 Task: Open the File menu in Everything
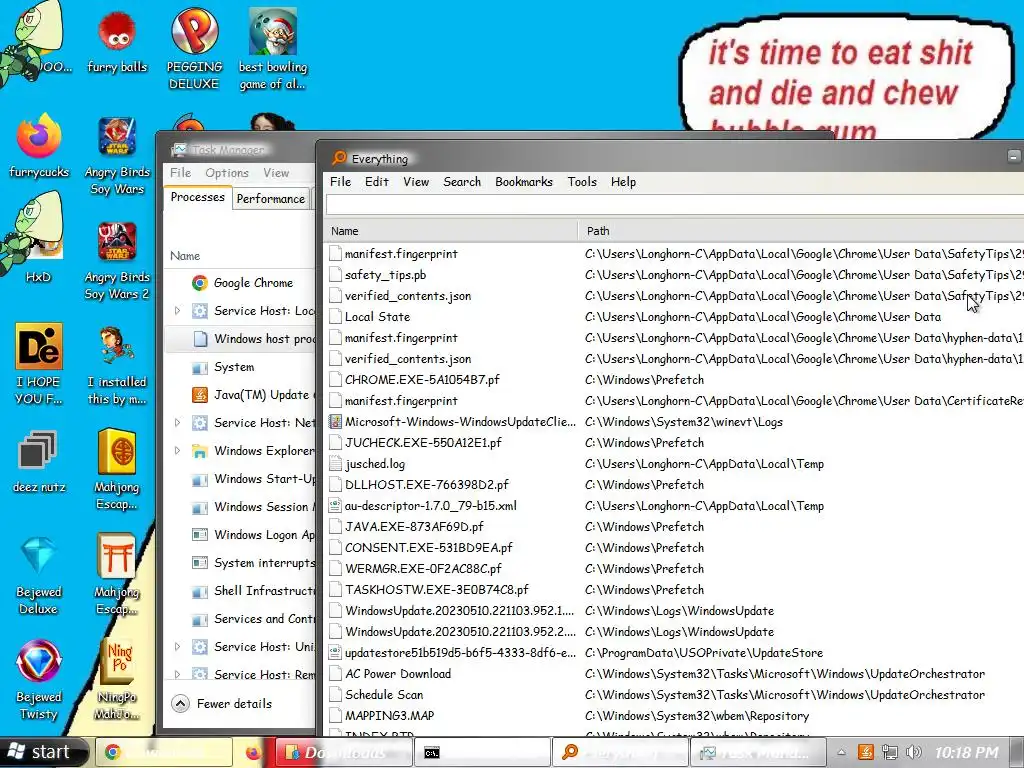pos(340,182)
